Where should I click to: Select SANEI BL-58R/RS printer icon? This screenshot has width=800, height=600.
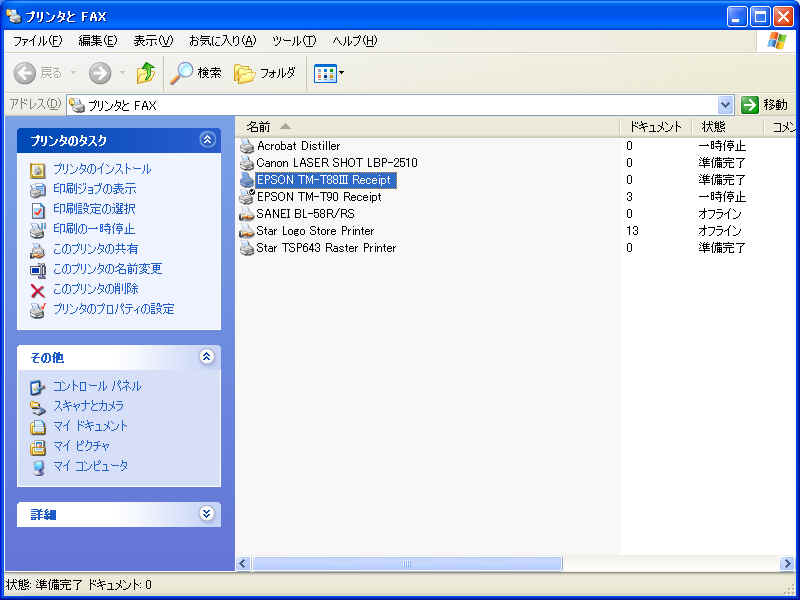tap(247, 214)
